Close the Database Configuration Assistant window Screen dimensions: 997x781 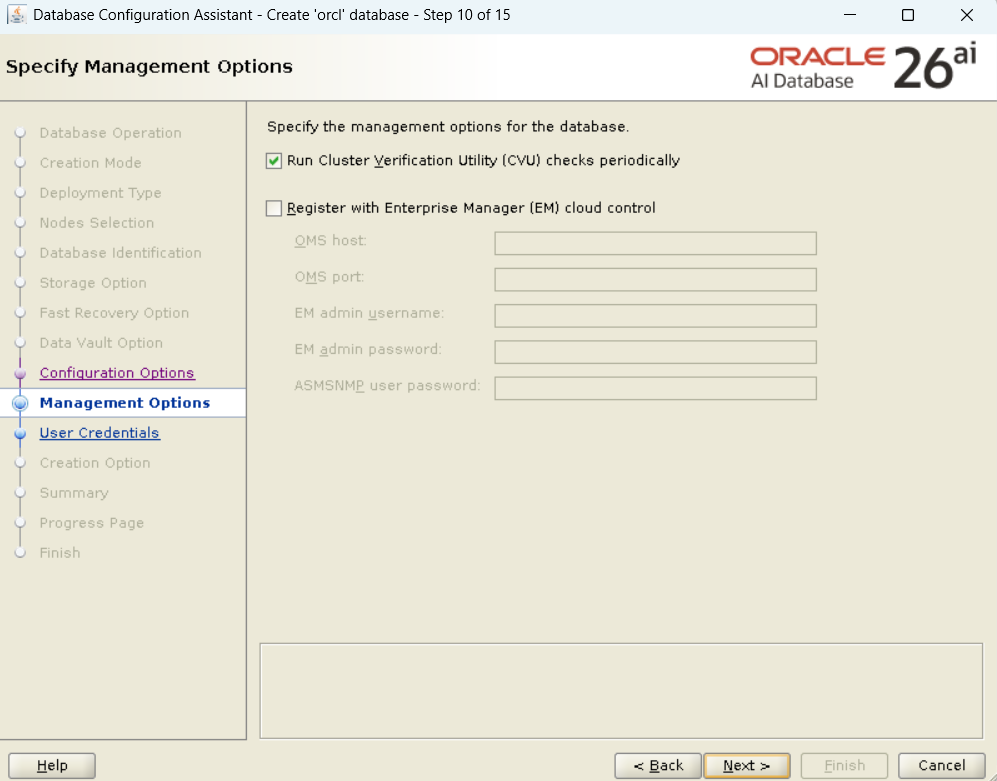(967, 15)
